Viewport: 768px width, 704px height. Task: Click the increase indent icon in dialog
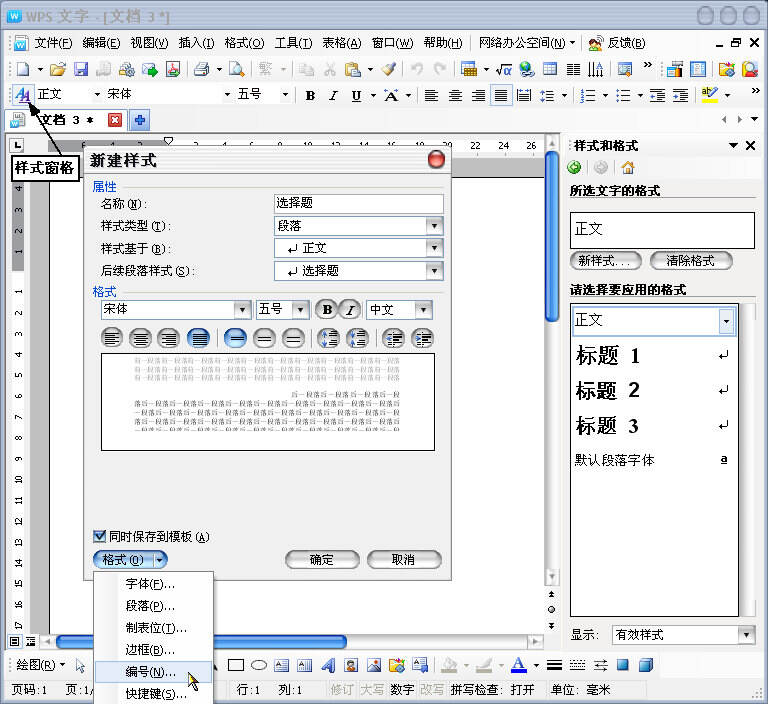point(422,338)
